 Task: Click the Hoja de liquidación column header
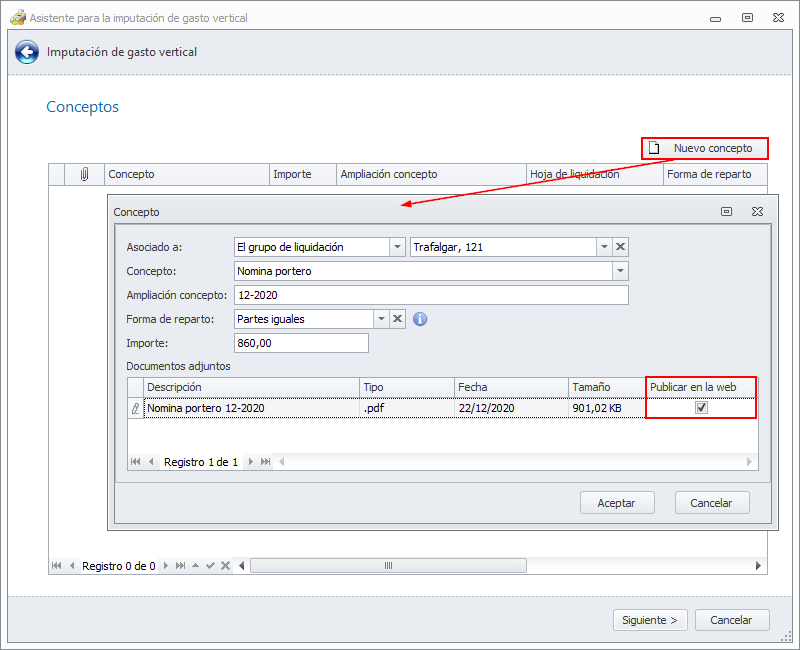(x=594, y=174)
